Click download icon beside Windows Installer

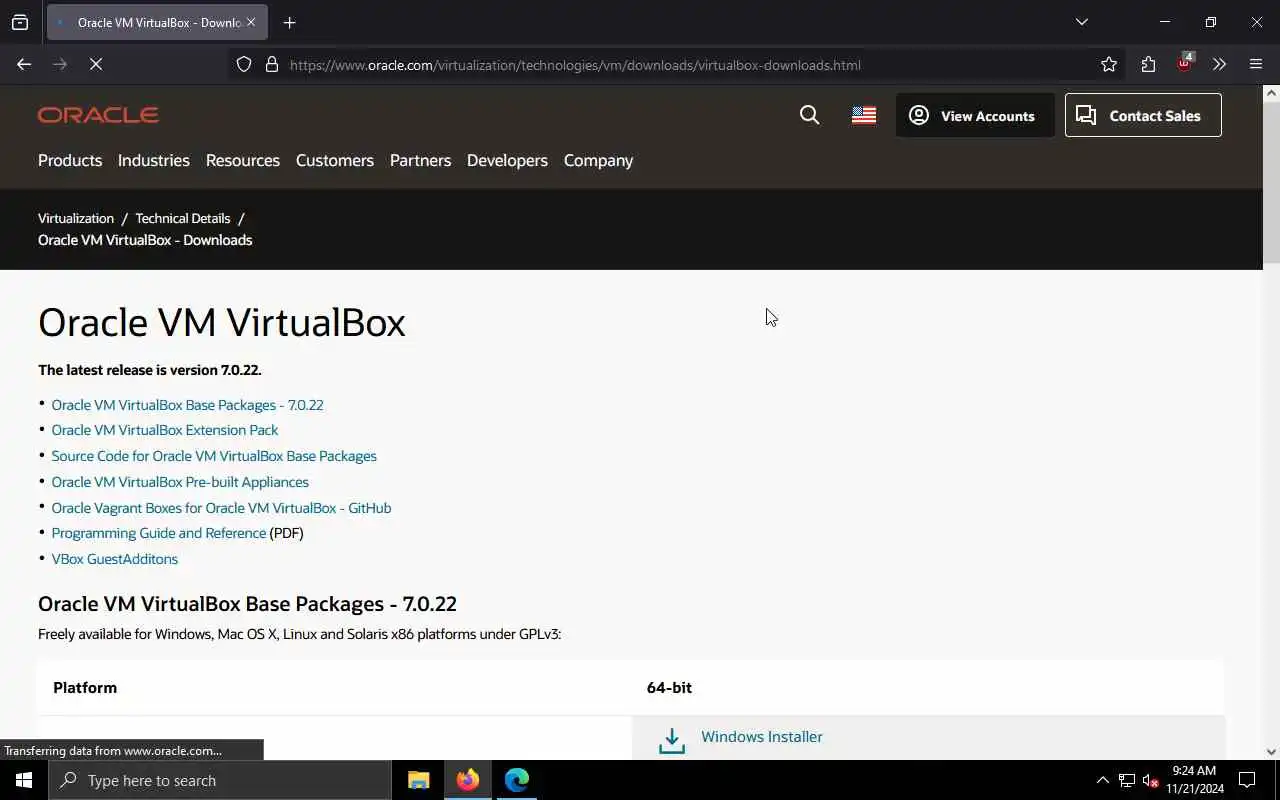[x=672, y=740]
